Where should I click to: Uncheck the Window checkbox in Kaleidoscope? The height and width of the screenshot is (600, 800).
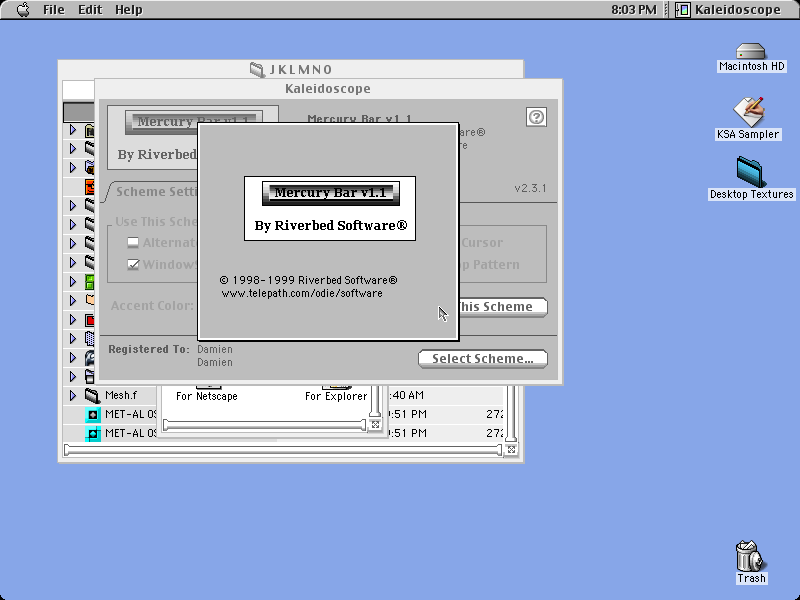click(x=133, y=264)
